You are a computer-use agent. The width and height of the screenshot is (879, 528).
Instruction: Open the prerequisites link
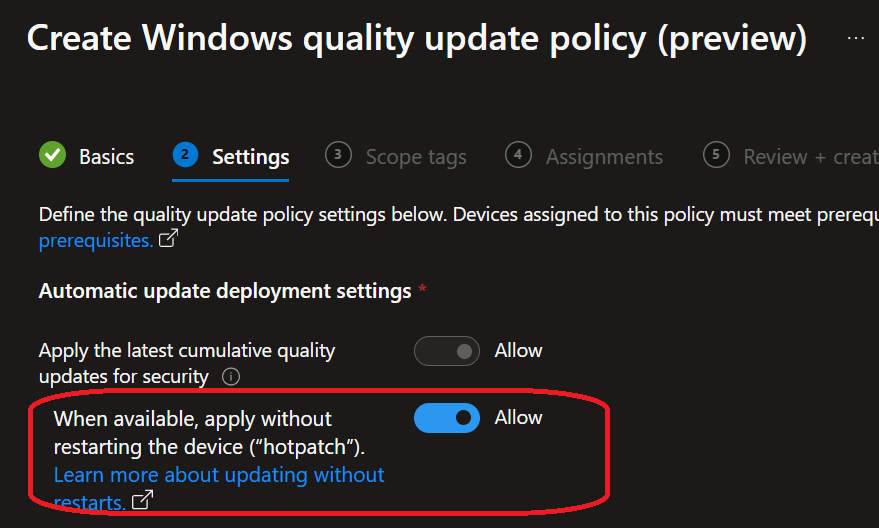pyautogui.click(x=95, y=241)
